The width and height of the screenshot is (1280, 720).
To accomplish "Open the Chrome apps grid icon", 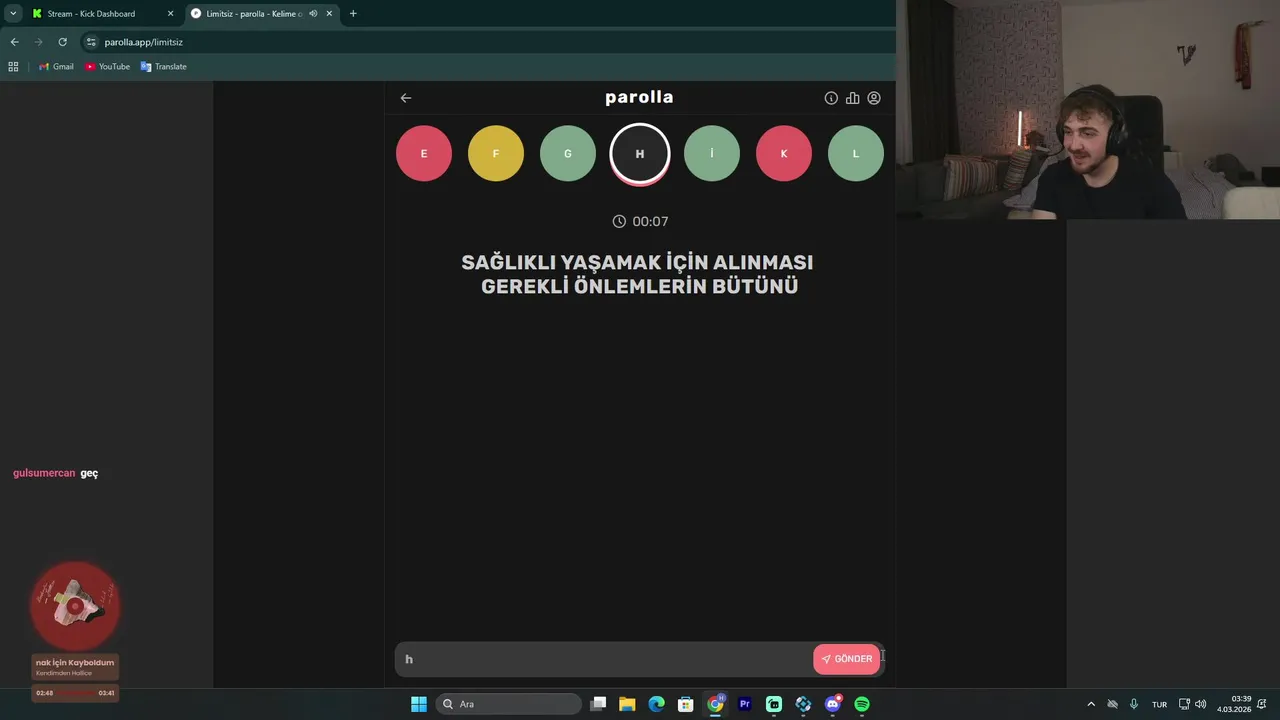I will tap(13, 67).
